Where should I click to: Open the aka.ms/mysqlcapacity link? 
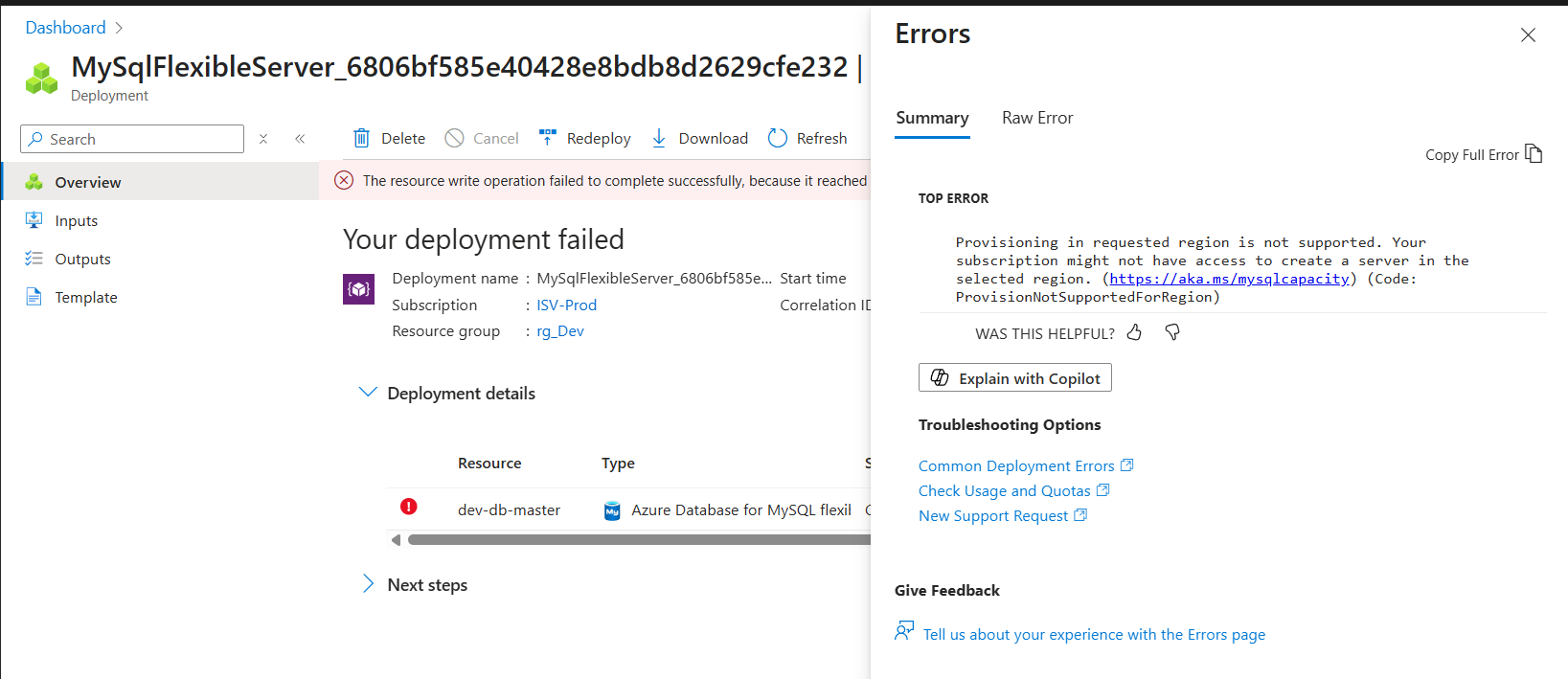pos(1229,279)
